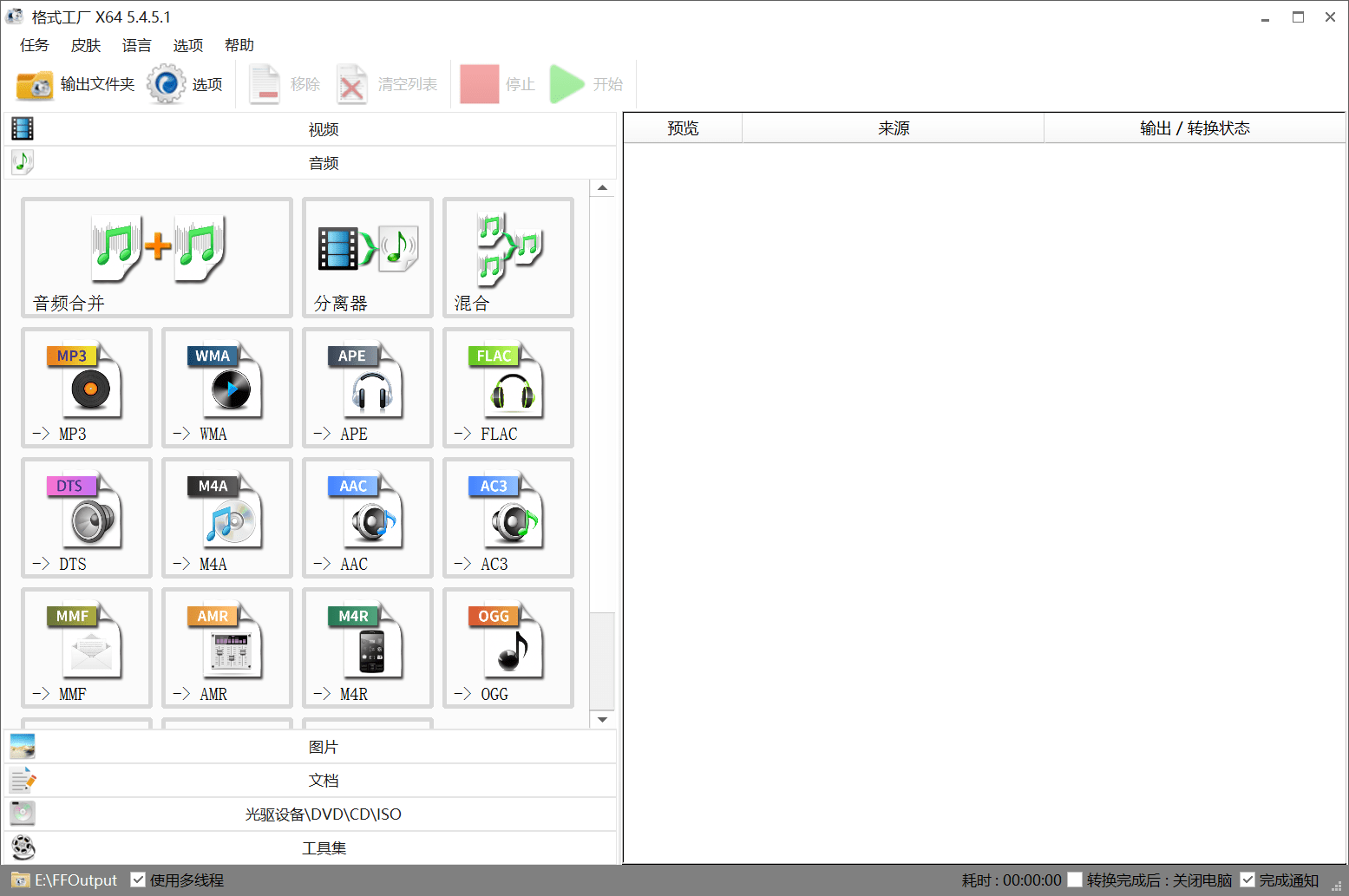Image resolution: width=1349 pixels, height=896 pixels.
Task: Open the 语言 language menu
Action: click(x=136, y=45)
